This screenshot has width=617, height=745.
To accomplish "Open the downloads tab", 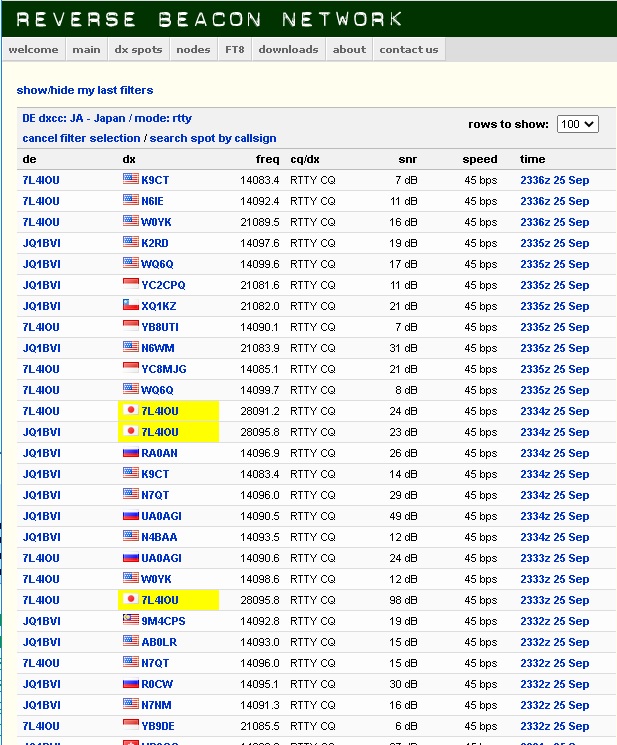I will 288,49.
